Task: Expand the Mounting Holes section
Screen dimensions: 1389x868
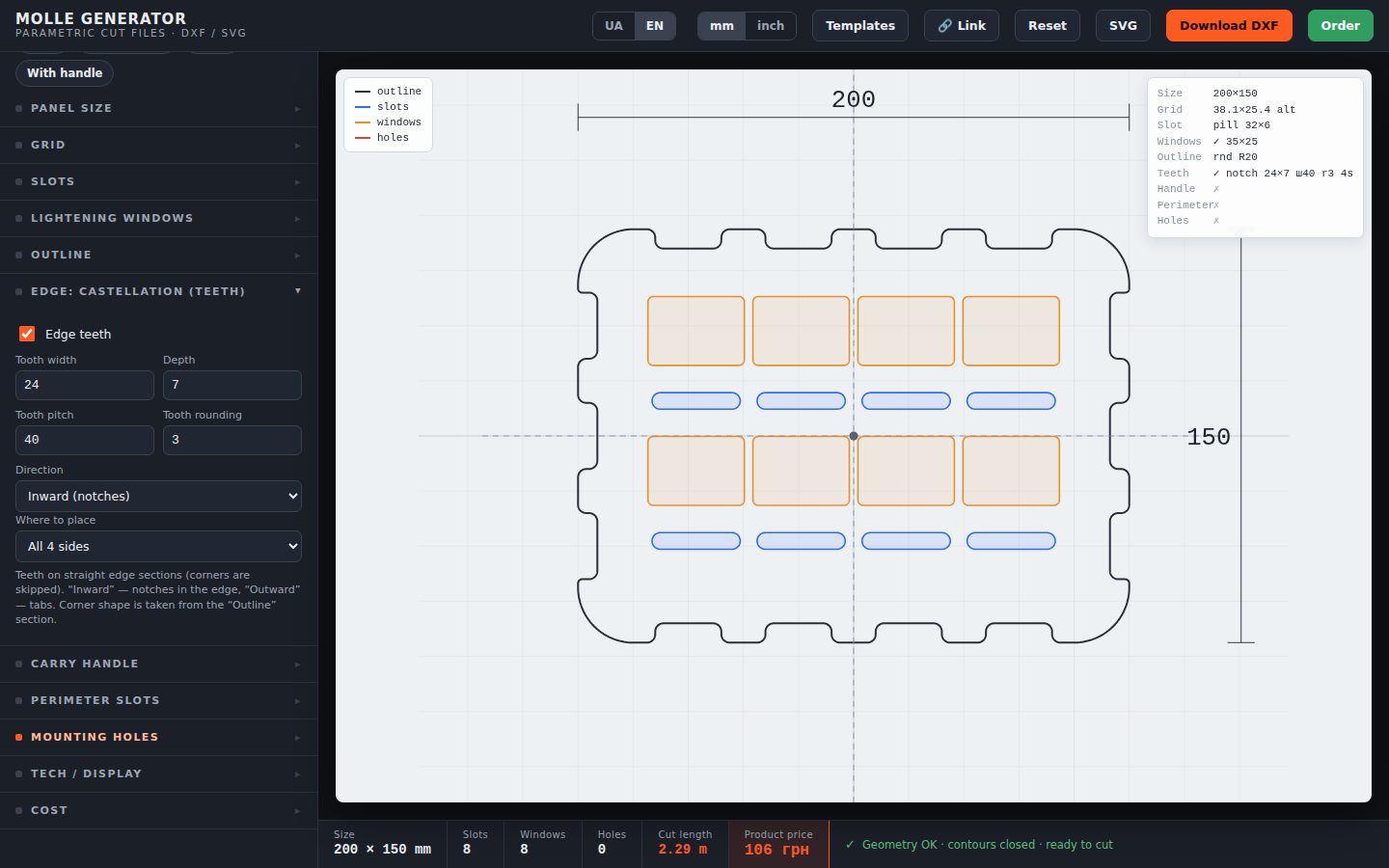Action: pyautogui.click(x=158, y=737)
